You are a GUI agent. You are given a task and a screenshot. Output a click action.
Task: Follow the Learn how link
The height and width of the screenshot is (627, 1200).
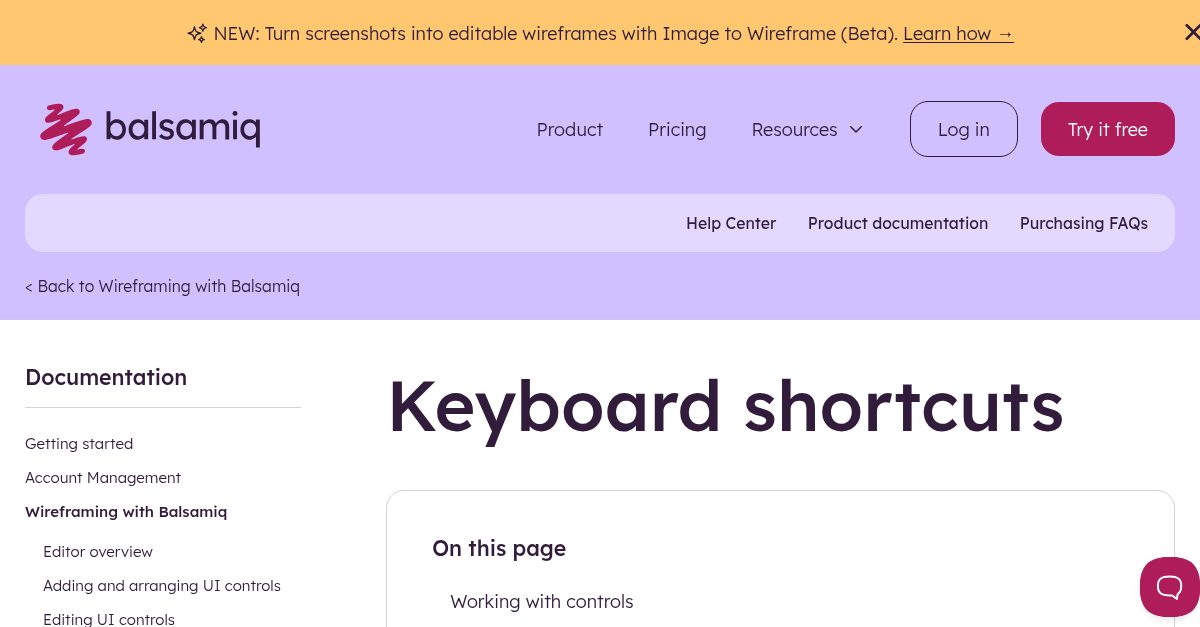pyautogui.click(x=958, y=33)
